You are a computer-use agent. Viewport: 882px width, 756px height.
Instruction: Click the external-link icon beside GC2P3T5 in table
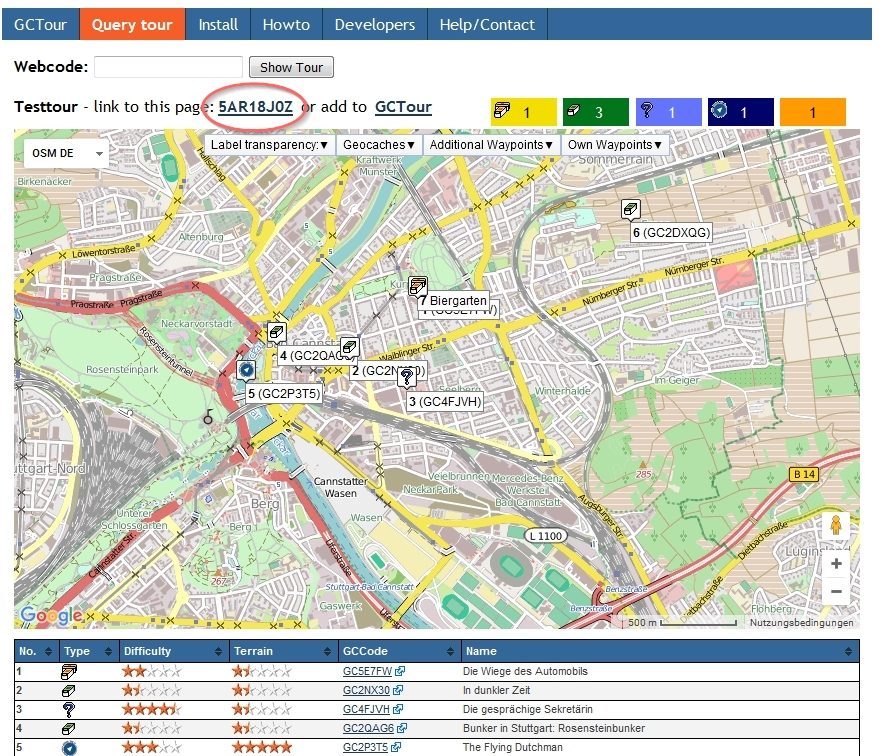coord(396,748)
